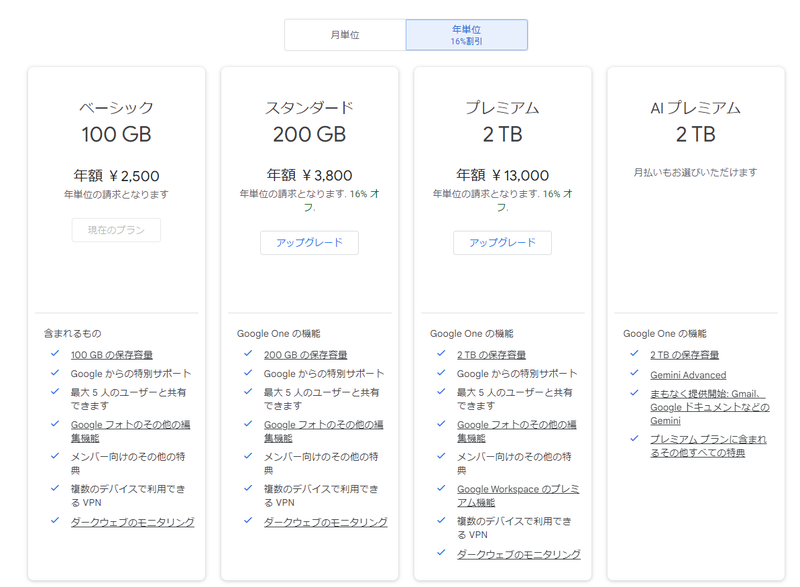This screenshot has width=800, height=587.
Task: Click the 現在のプラン button on ベーシック card
Action: pyautogui.click(x=116, y=230)
